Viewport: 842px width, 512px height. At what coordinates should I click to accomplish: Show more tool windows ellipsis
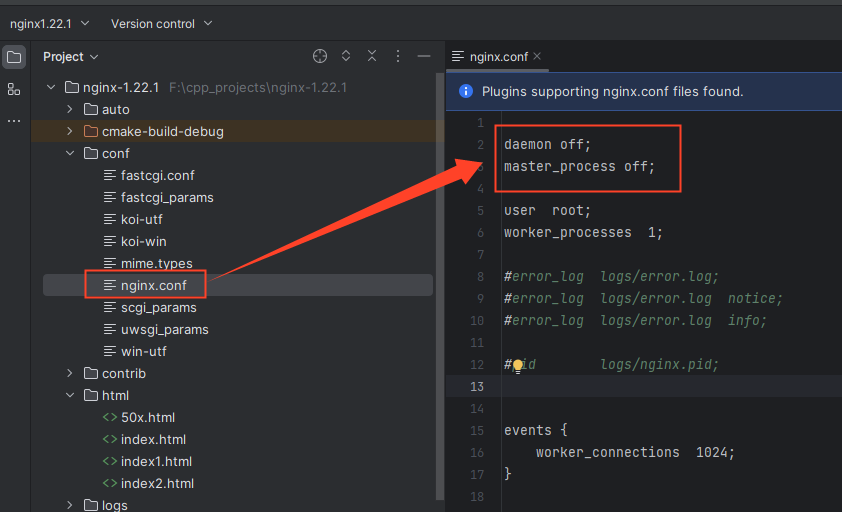coord(14,121)
